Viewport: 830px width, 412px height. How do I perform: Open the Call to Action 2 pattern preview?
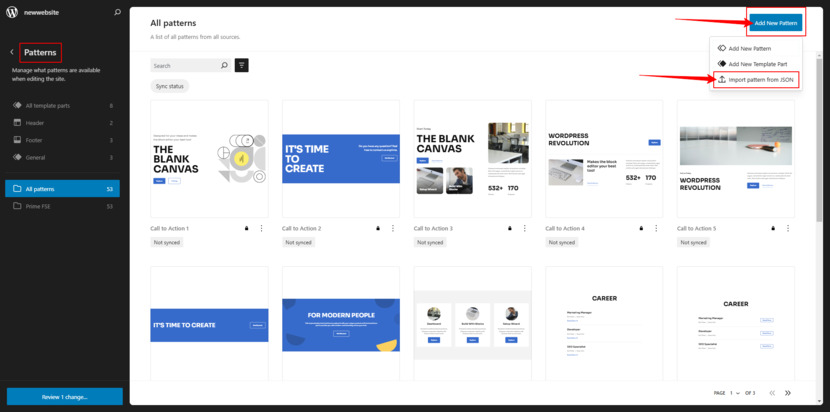(x=341, y=158)
